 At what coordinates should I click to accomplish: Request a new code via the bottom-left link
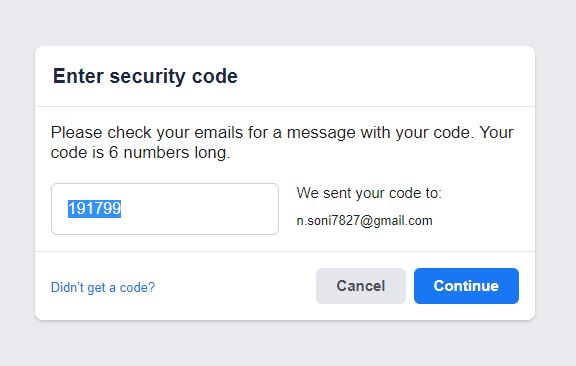tap(103, 287)
